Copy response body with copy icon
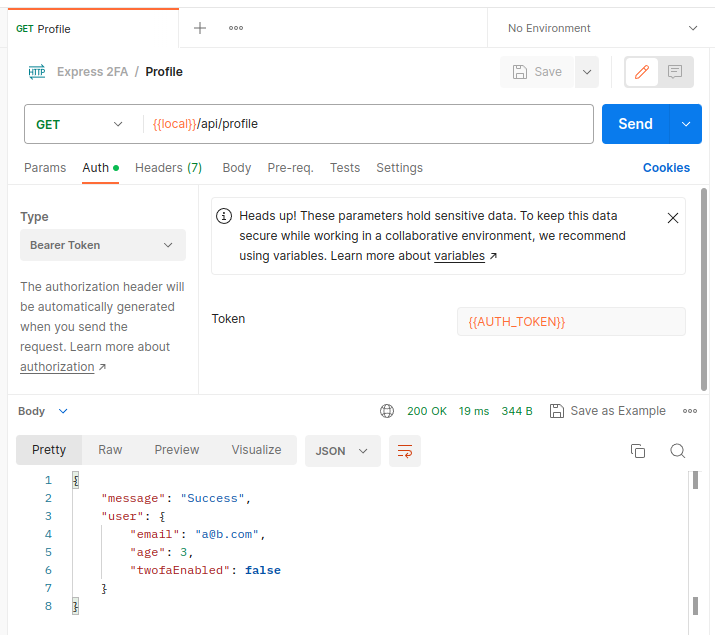 (x=637, y=451)
